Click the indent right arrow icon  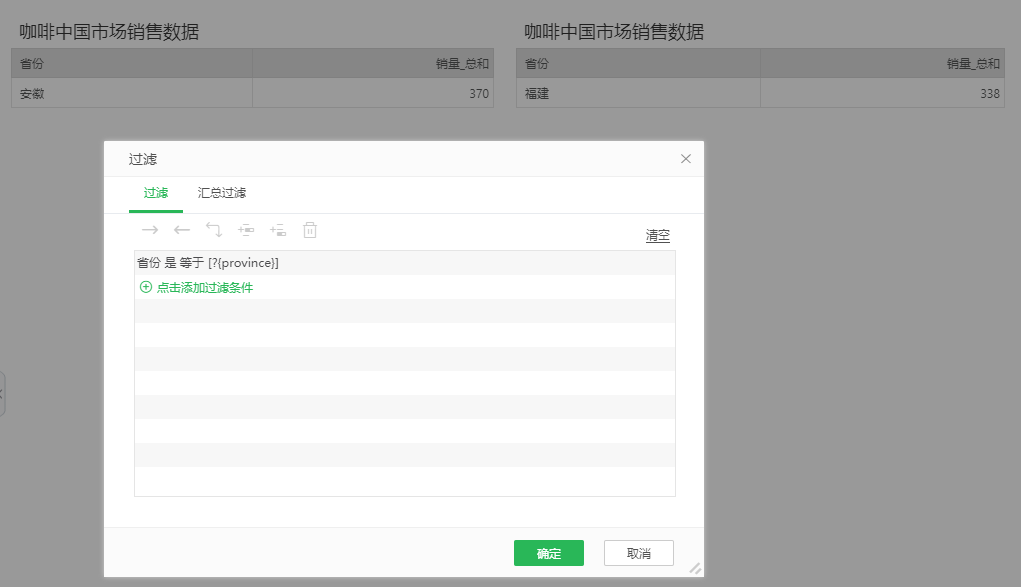point(150,230)
